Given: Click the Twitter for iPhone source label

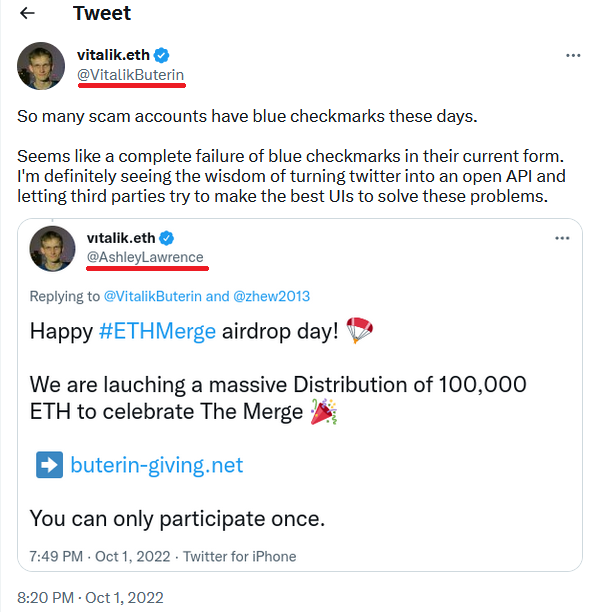Looking at the screenshot, I should pyautogui.click(x=240, y=556).
